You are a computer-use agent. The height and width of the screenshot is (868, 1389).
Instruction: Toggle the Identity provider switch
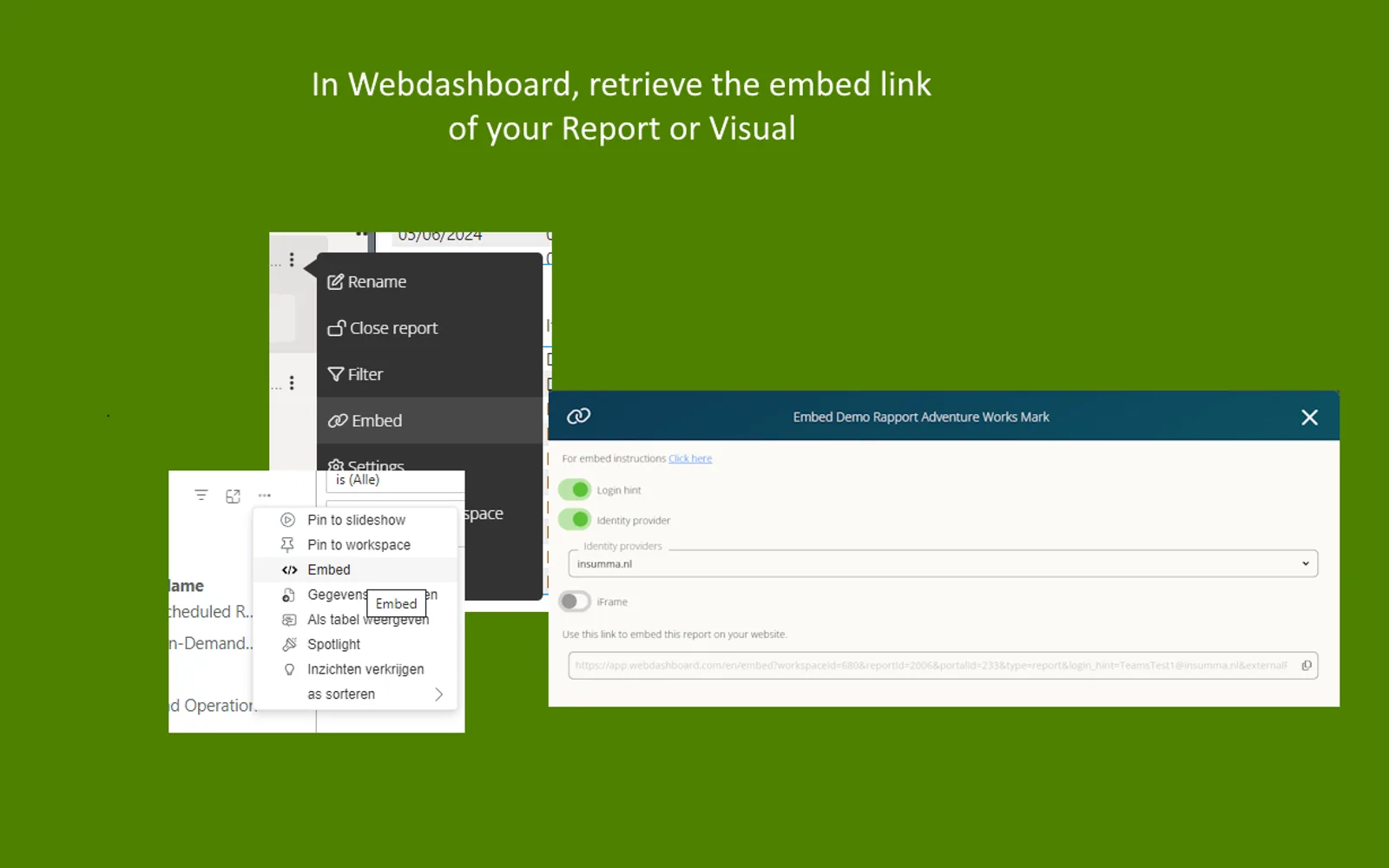[x=575, y=520]
